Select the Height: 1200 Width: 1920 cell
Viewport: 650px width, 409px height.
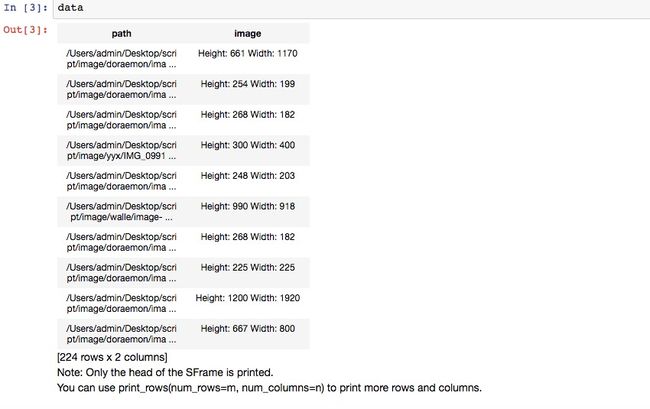247,298
